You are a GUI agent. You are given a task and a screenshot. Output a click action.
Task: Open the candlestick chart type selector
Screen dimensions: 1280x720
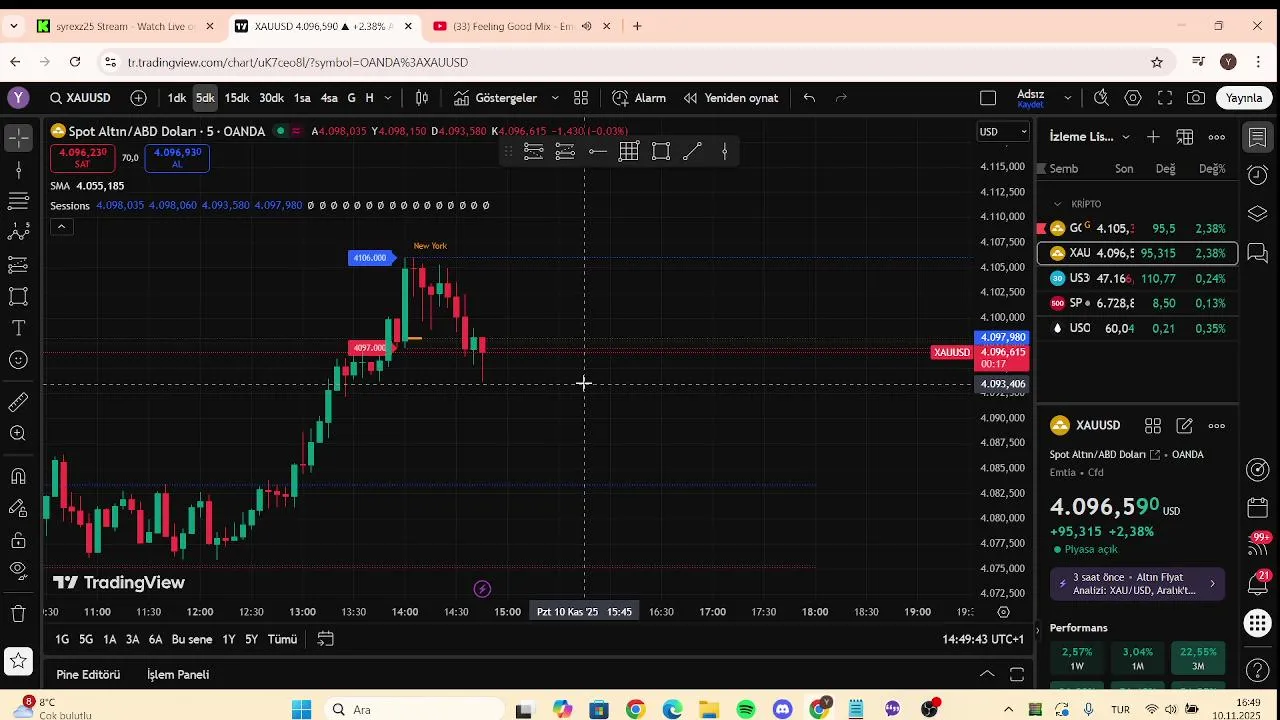[422, 98]
